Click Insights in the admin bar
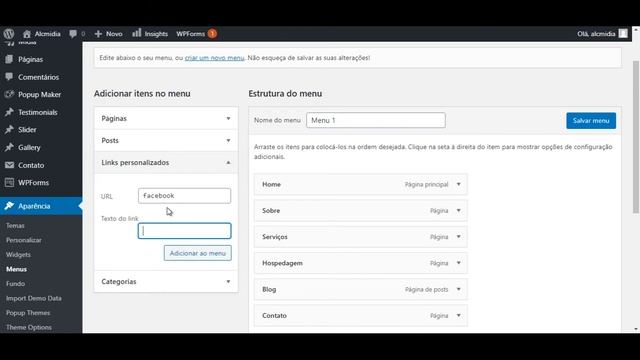Screen dimensions: 640x360 [156, 34]
